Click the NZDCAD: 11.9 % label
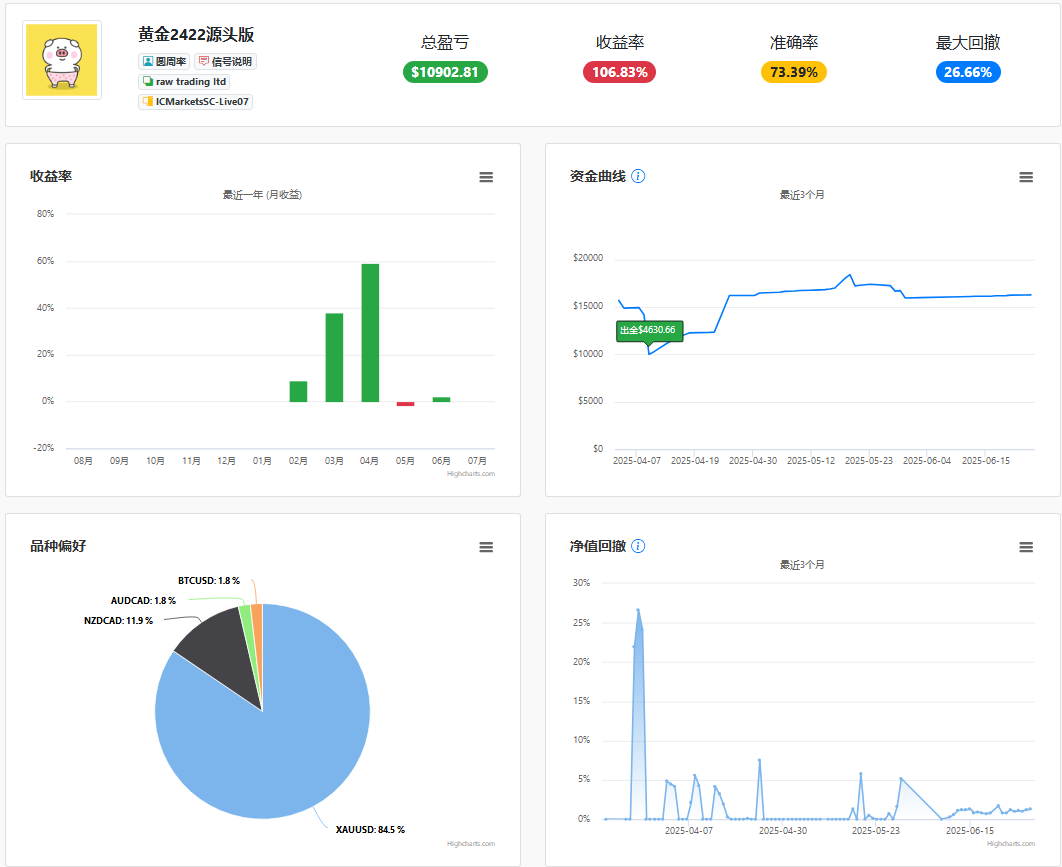Screen dimensions: 1062x867 [118, 620]
